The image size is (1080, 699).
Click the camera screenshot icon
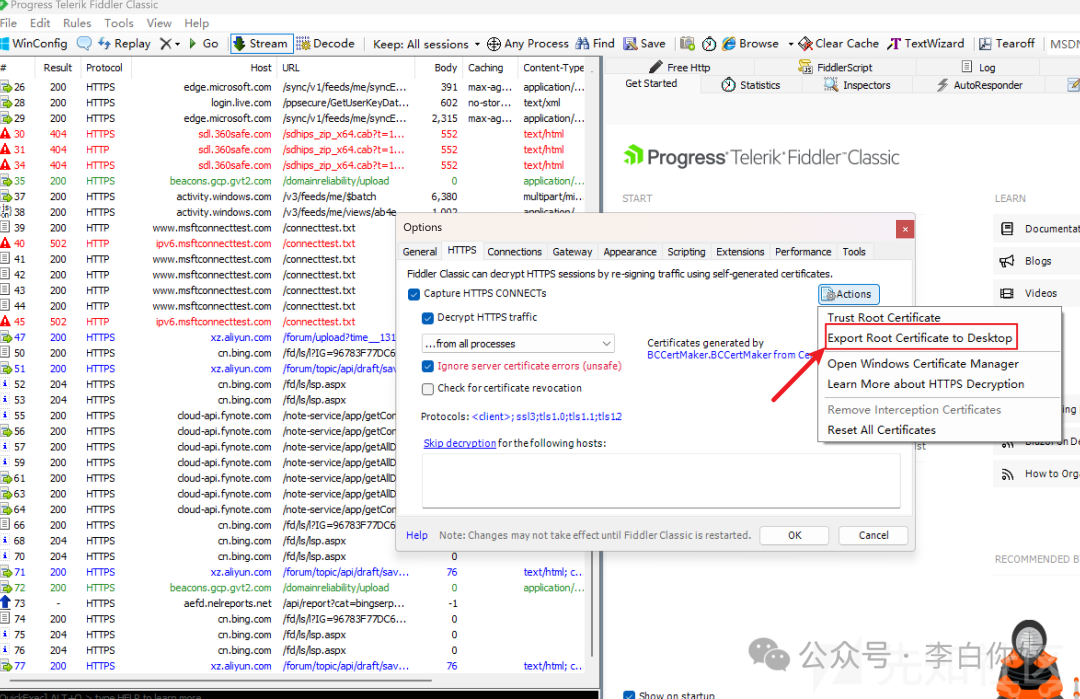click(687, 43)
